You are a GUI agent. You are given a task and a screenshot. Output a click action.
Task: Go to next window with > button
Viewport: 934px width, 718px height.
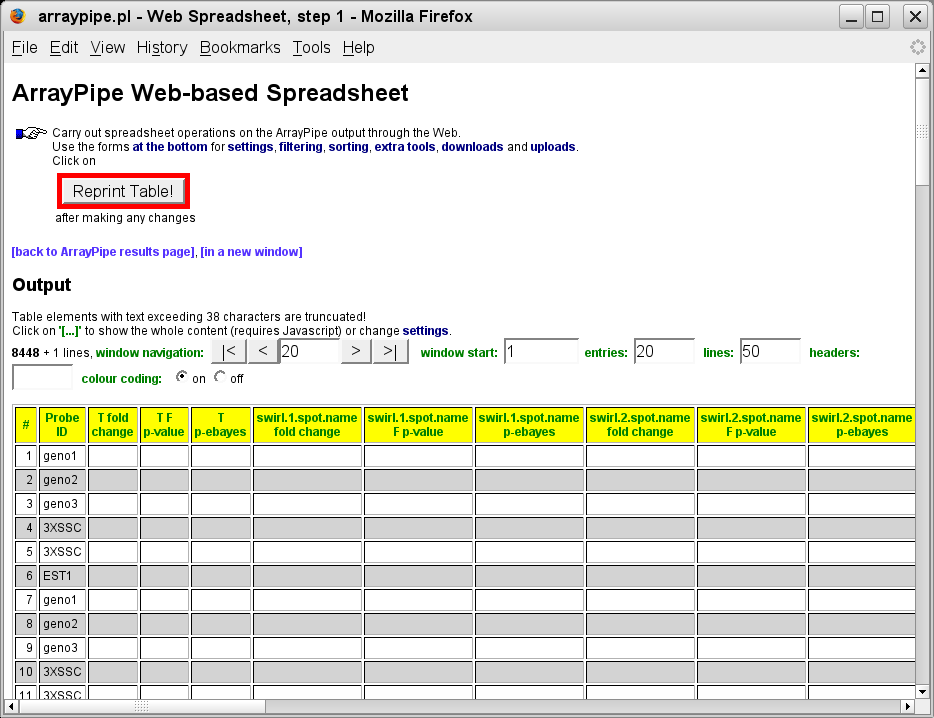click(x=356, y=352)
